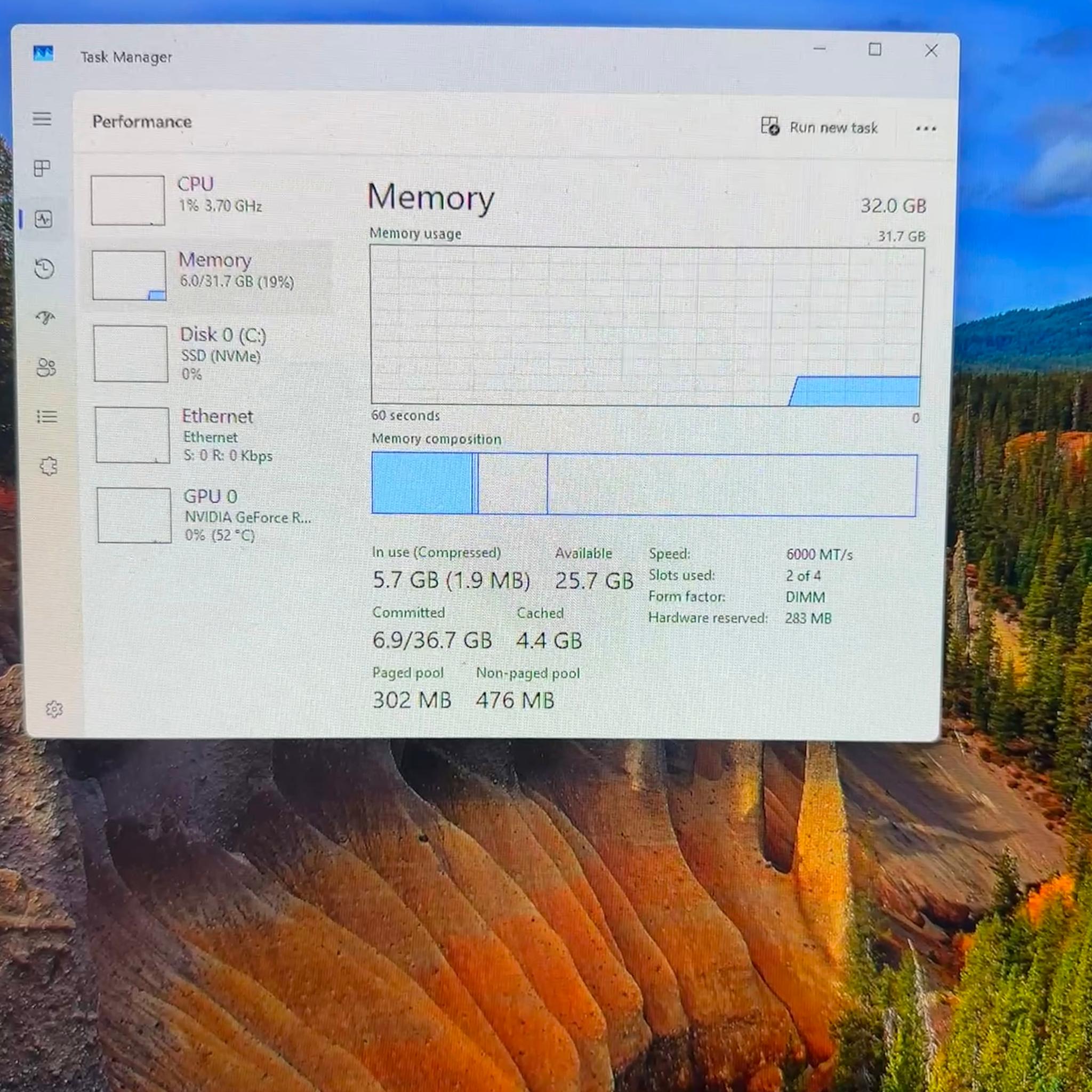The image size is (1092, 1092).
Task: Click the Memory mini graph thumbnail
Action: point(129,275)
